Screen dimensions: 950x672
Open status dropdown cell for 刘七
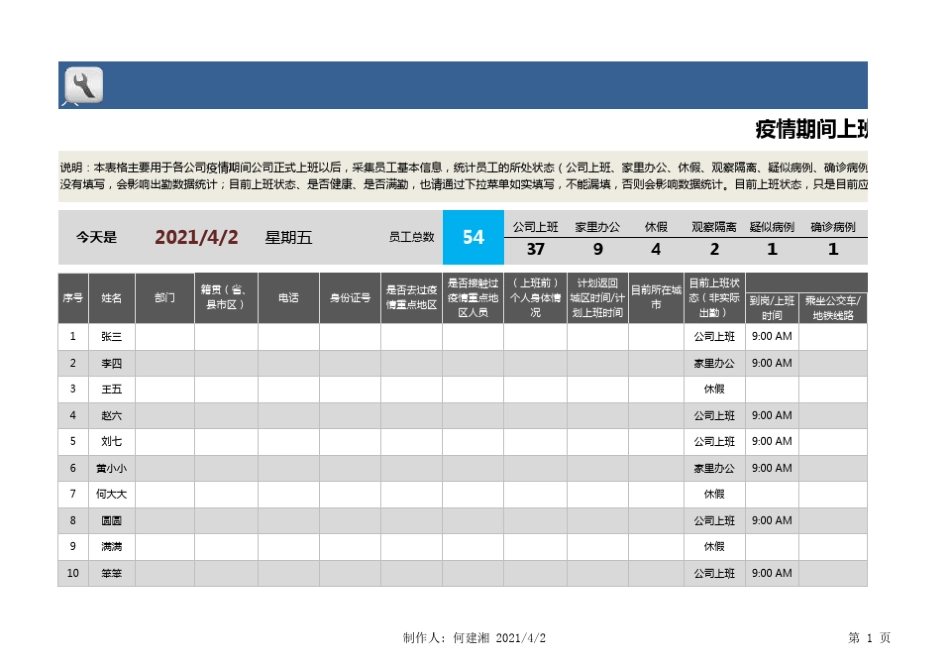click(714, 442)
